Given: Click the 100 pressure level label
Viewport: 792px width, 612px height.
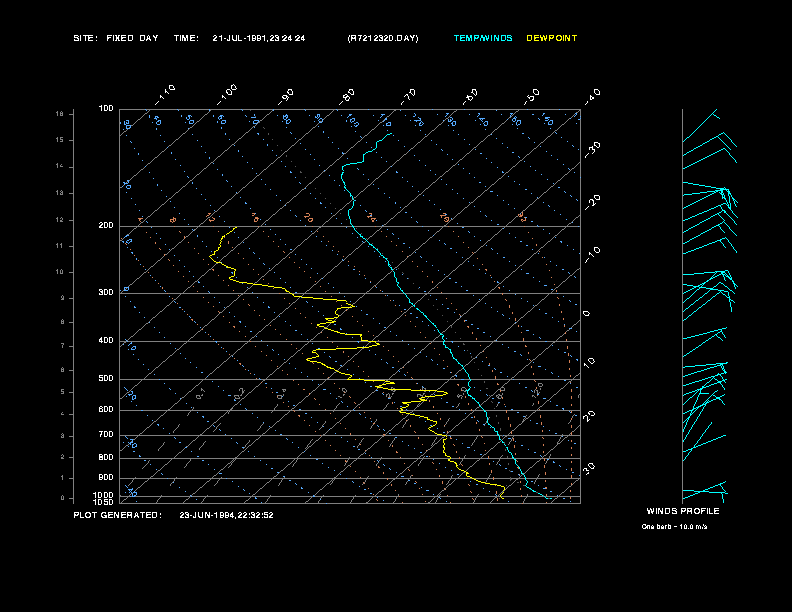Looking at the screenshot, I should point(106,109).
